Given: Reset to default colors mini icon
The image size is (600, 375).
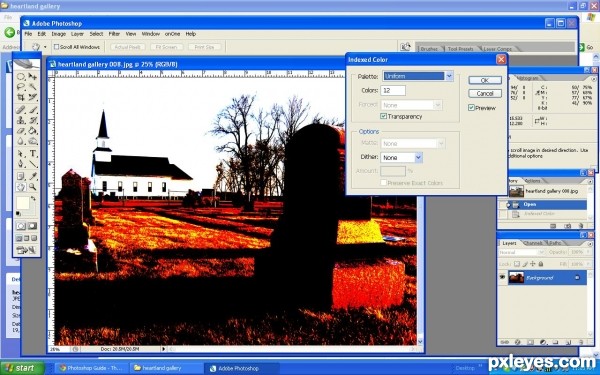Looking at the screenshot, I should click(18, 214).
